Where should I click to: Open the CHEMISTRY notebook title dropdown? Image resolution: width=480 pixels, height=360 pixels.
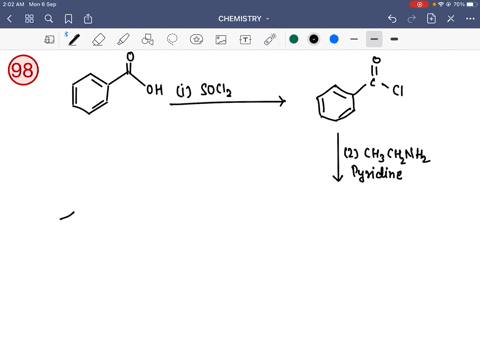coord(244,19)
